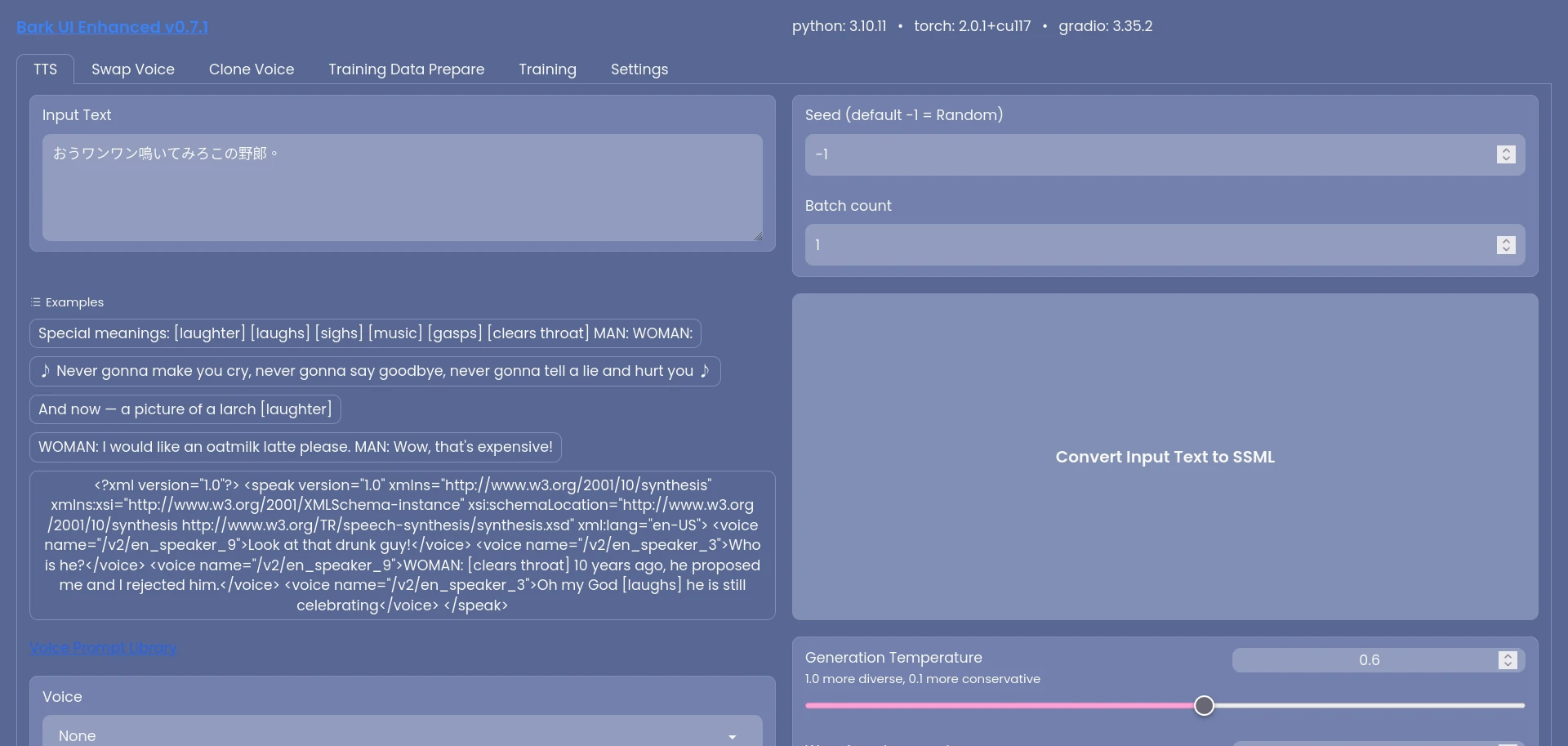The image size is (1568, 746).
Task: Click the Input Text textarea
Action: (x=402, y=187)
